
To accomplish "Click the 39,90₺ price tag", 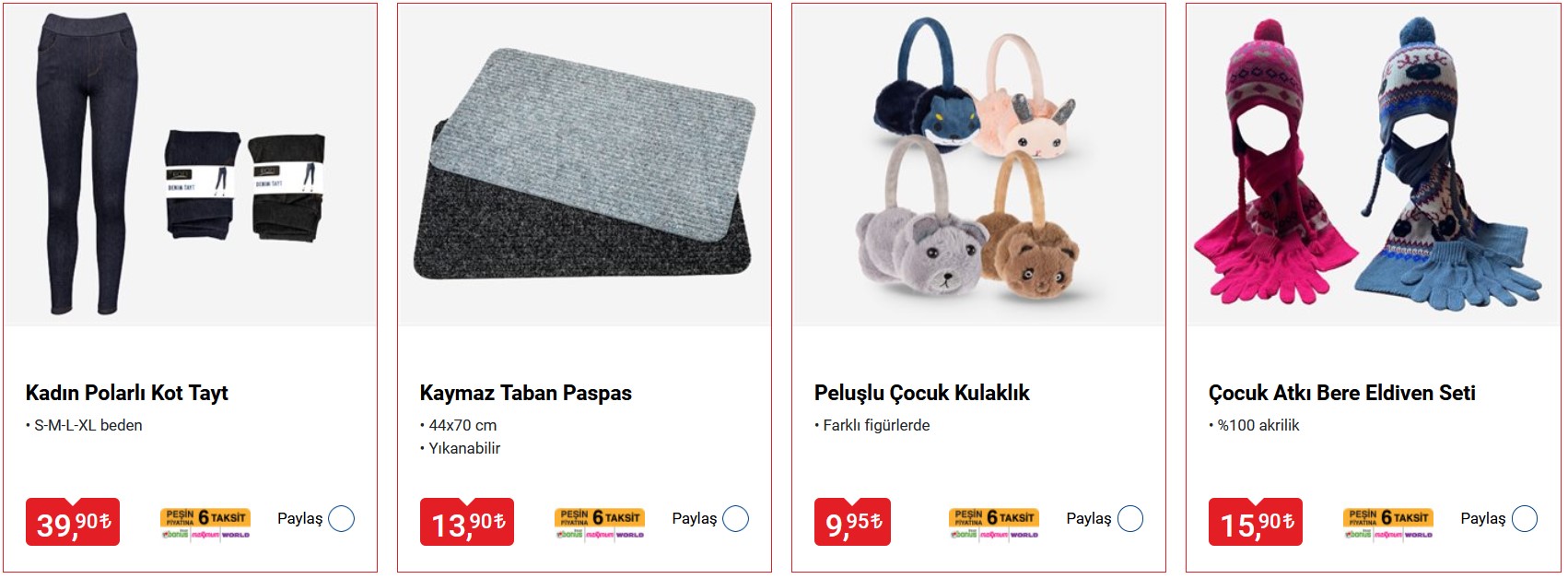I will tap(73, 522).
